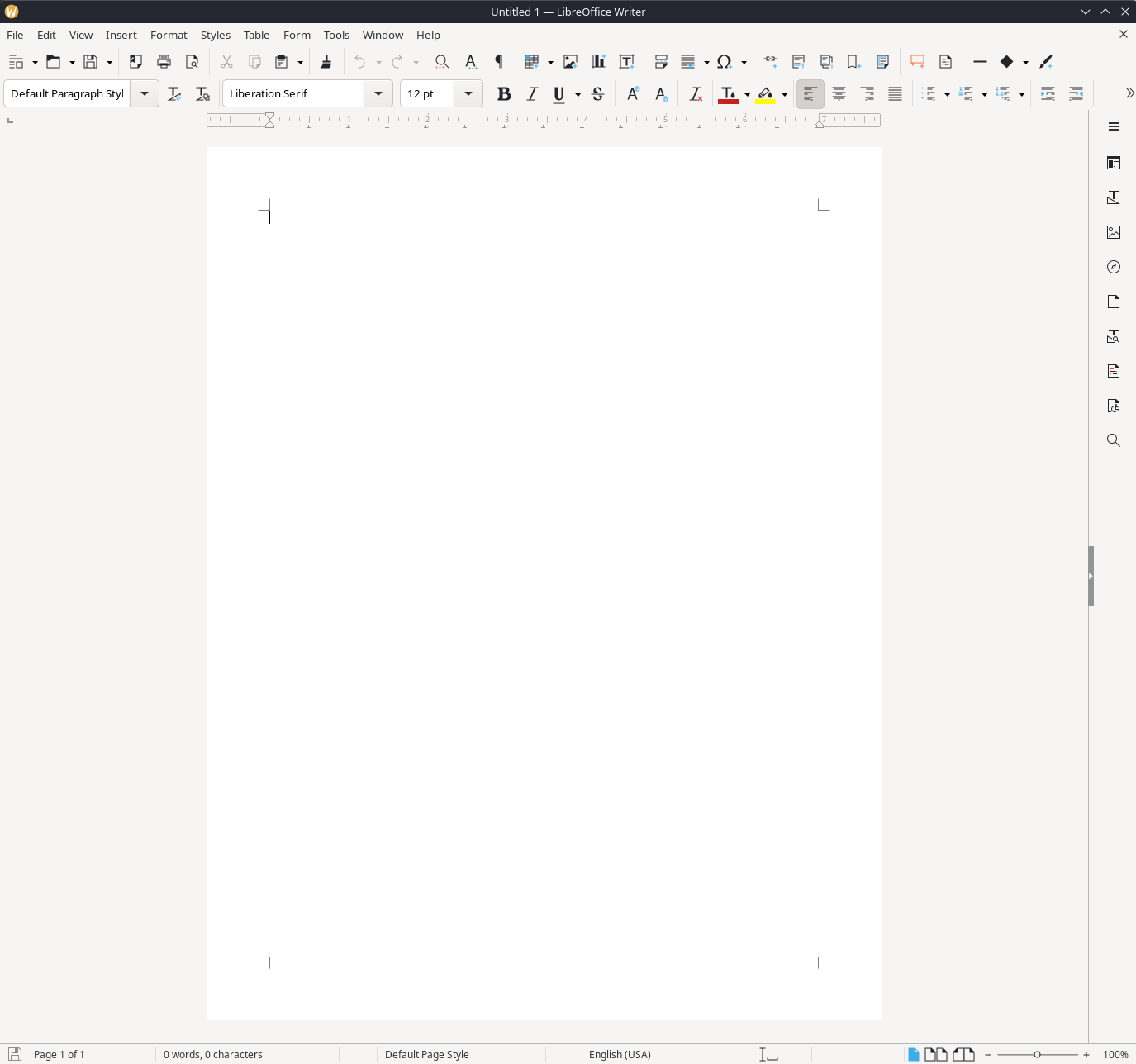
Task: Toggle Strikethrough formatting
Action: click(x=598, y=94)
